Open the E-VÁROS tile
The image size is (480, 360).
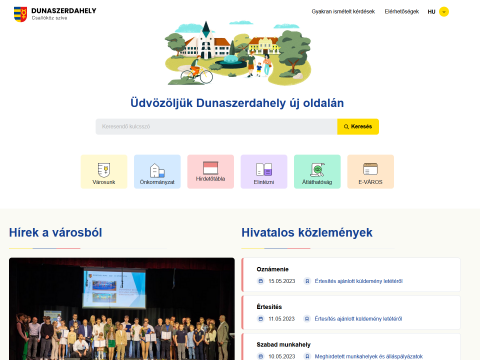pyautogui.click(x=371, y=172)
